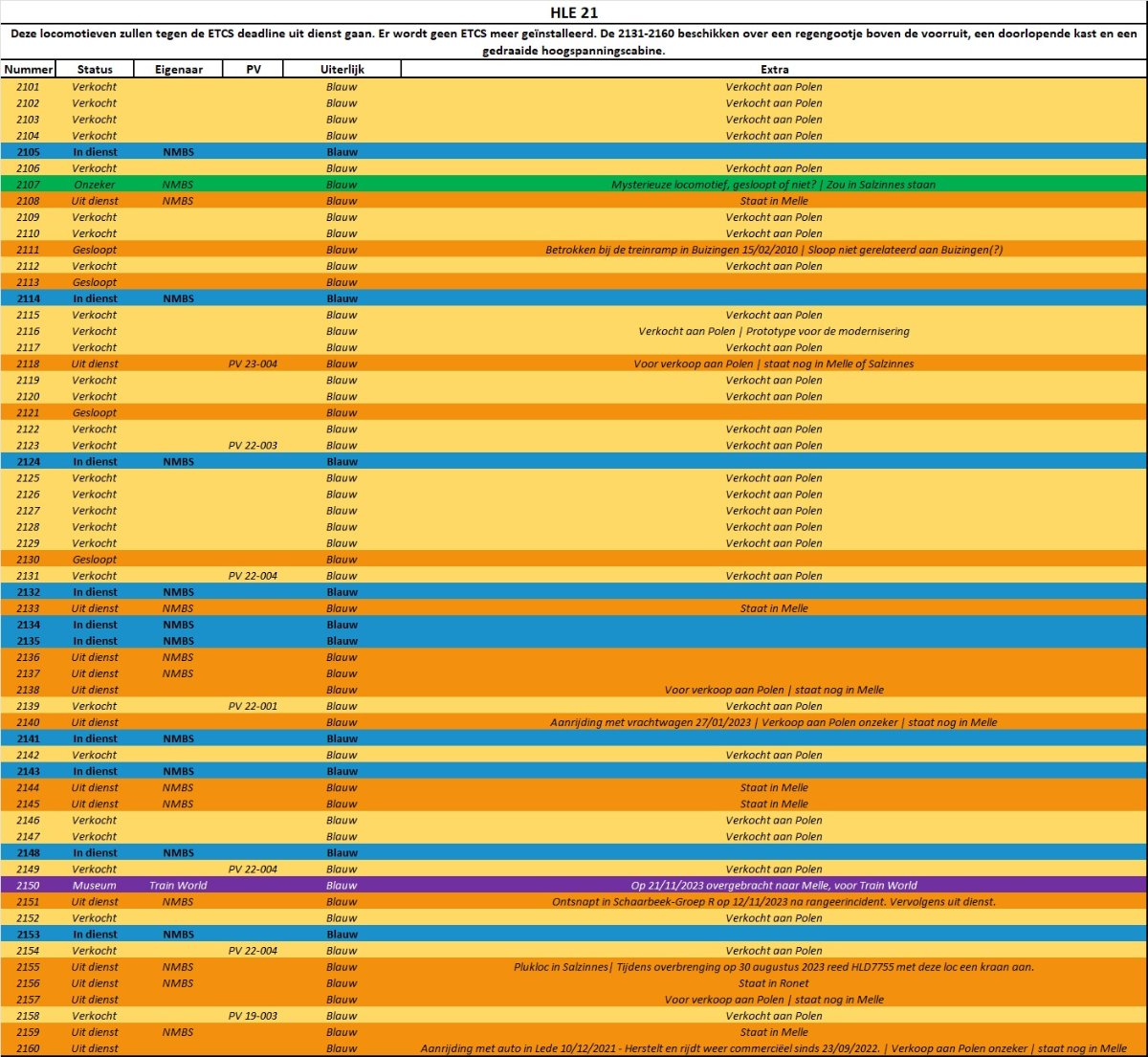The width and height of the screenshot is (1148, 1057).
Task: Select the Museum status cell
Action: coord(95,886)
